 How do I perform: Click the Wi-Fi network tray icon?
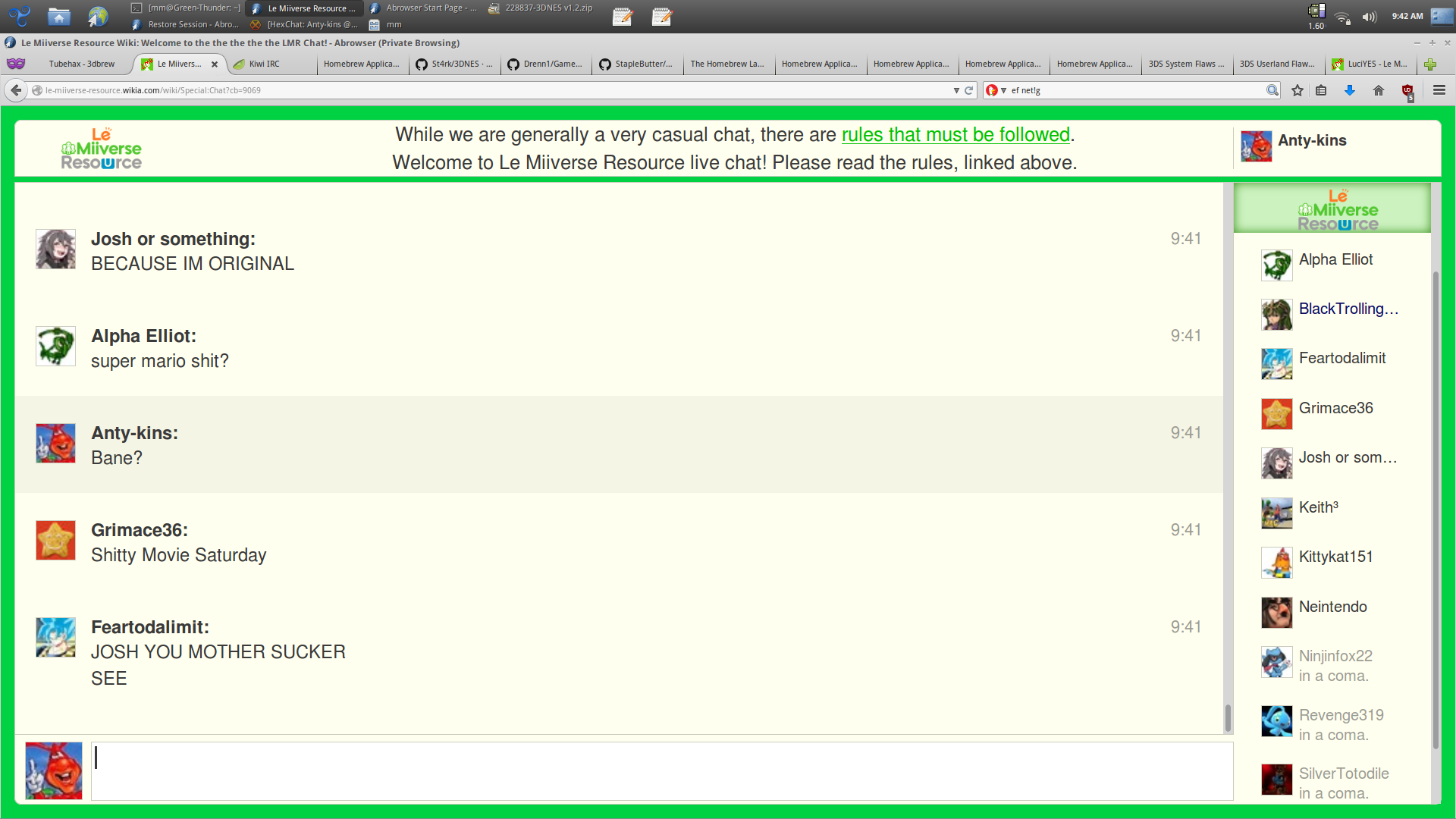click(x=1342, y=17)
